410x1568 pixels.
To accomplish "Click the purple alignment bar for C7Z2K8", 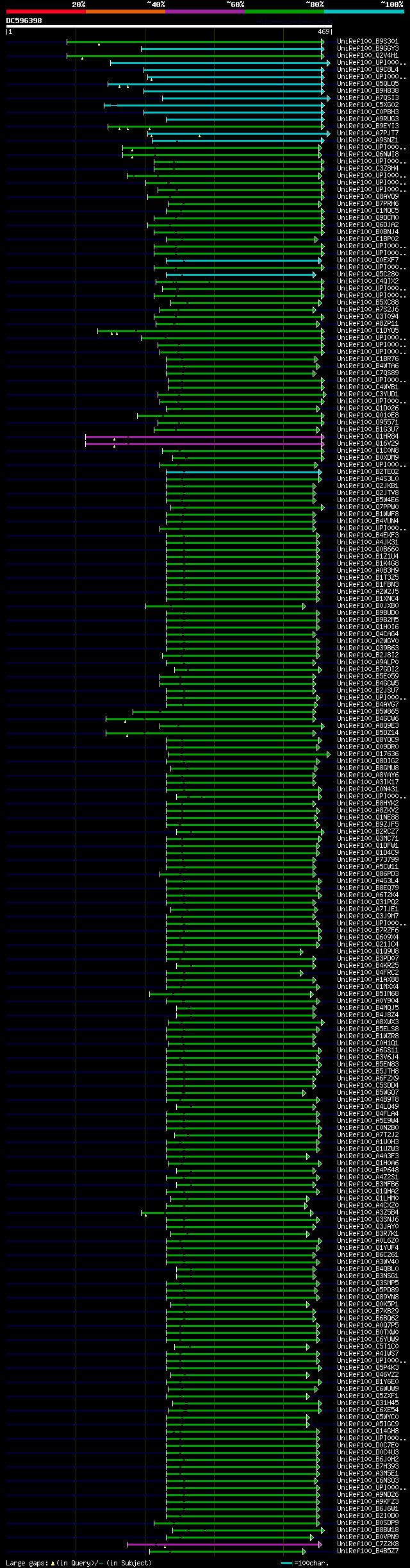I will [x=224, y=1544].
